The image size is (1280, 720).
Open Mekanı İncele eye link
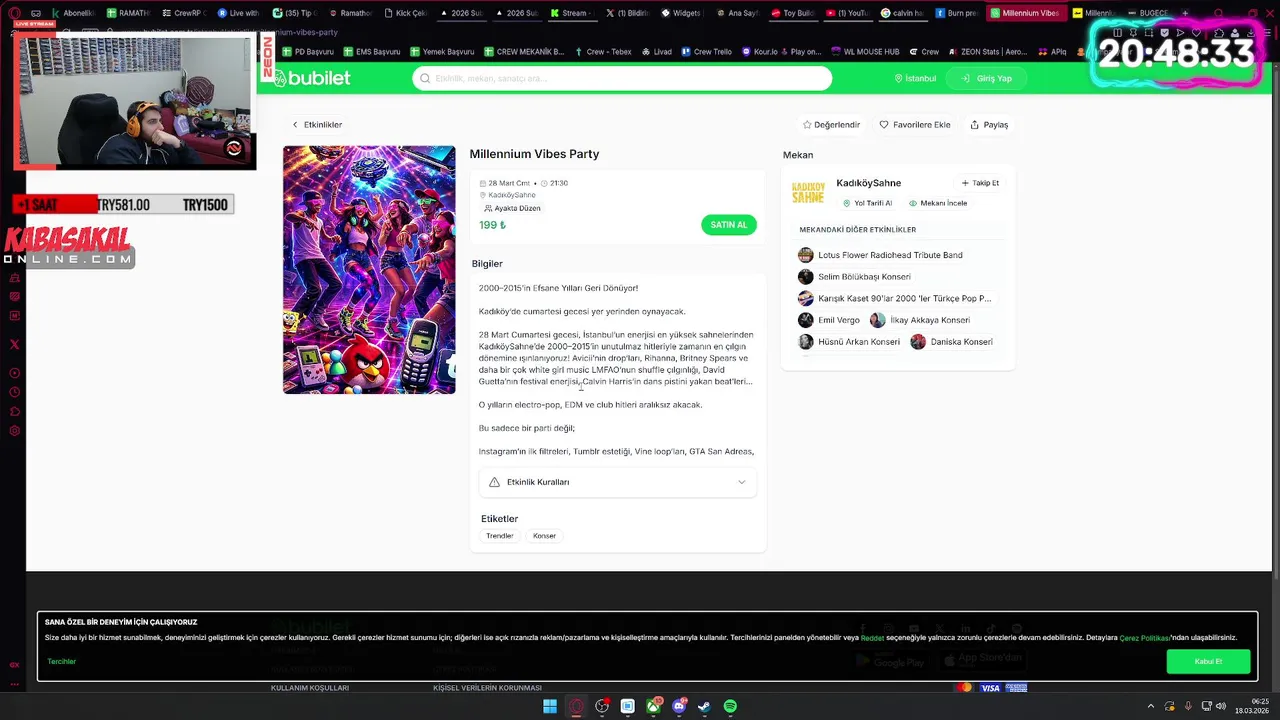point(938,203)
